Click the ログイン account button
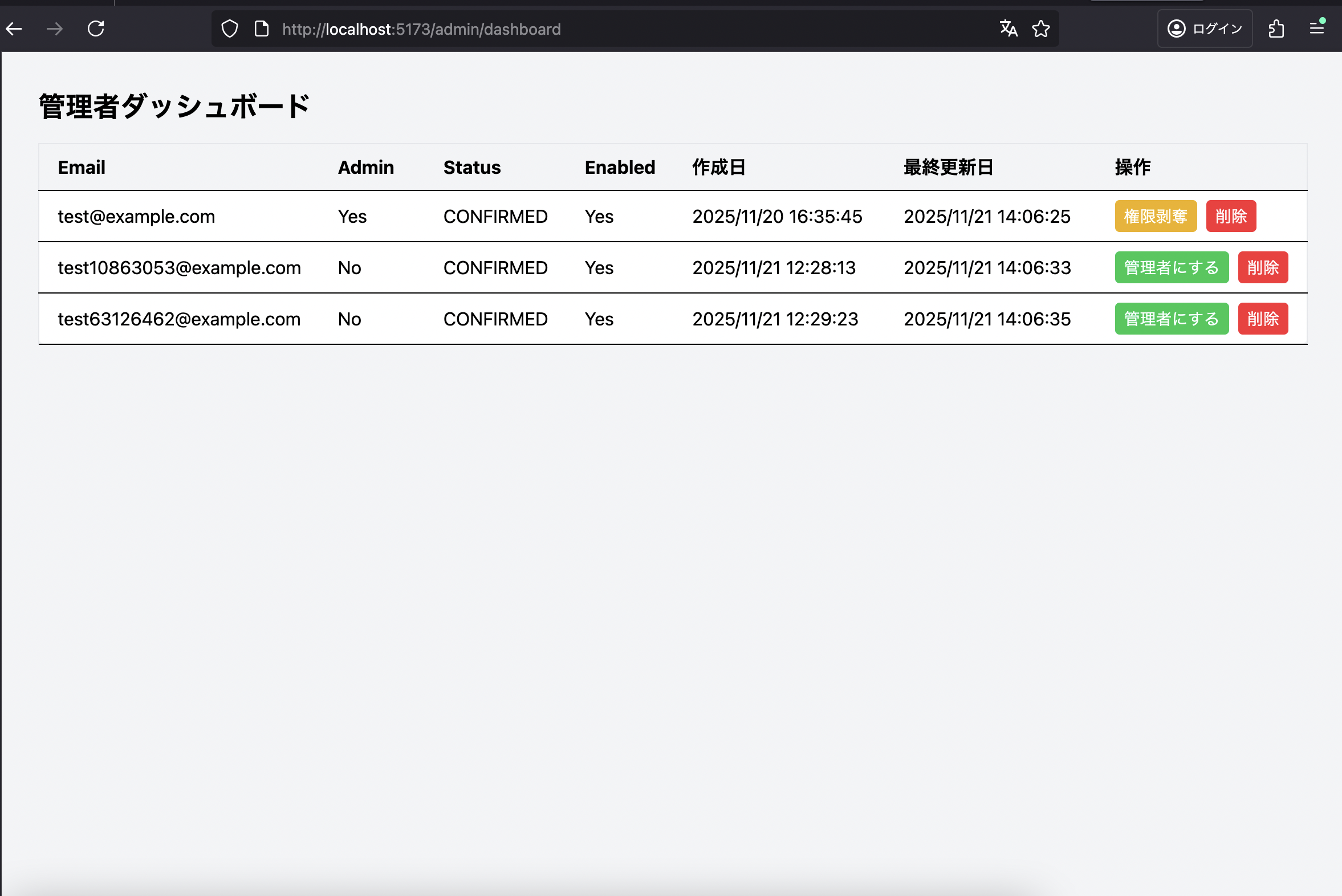 1205,28
